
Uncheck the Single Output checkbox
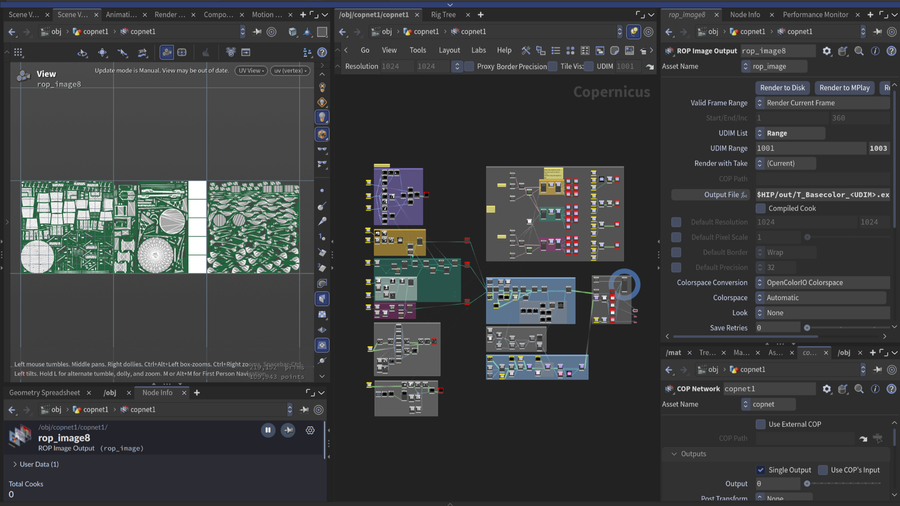pos(761,470)
